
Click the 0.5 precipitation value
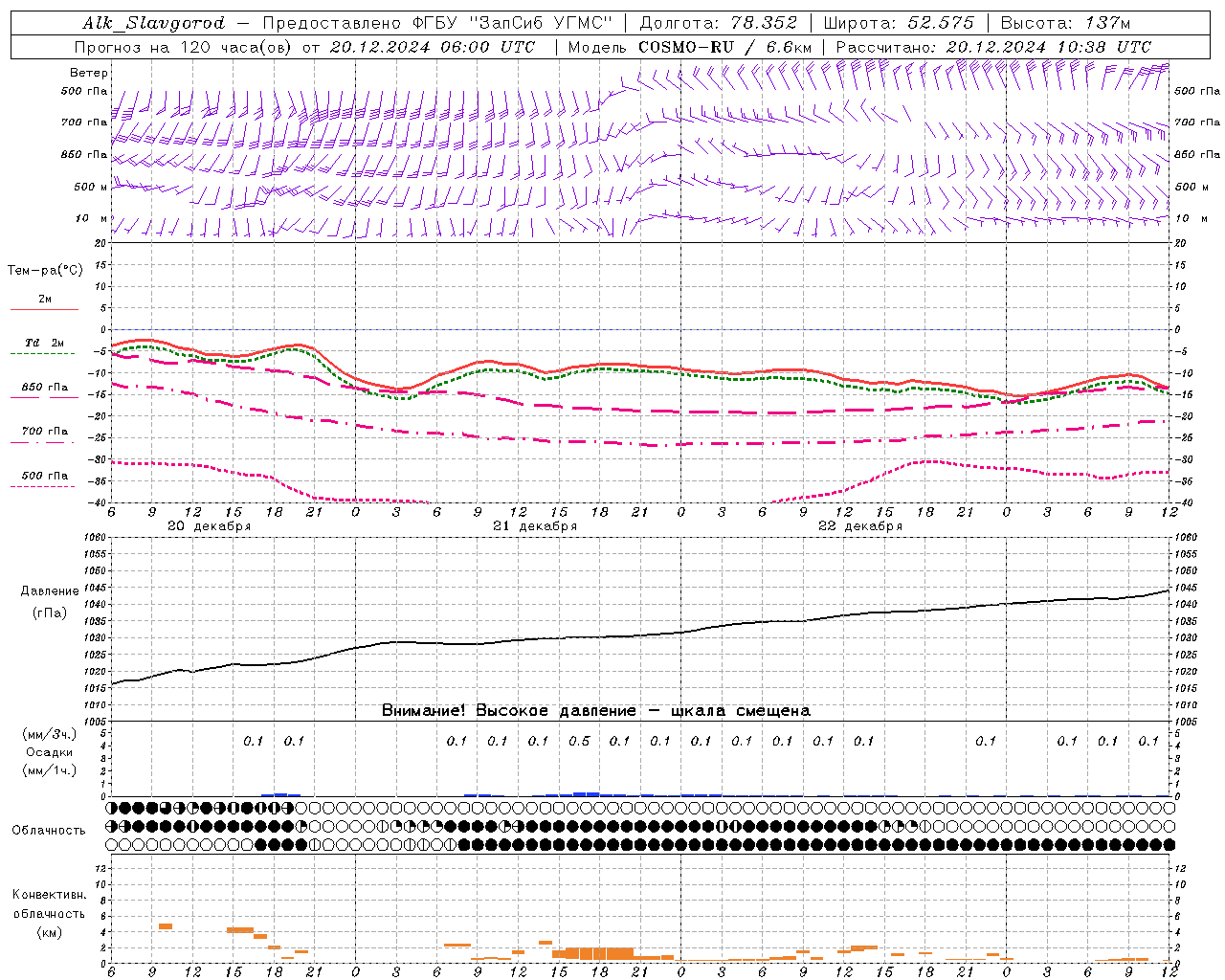[x=579, y=742]
